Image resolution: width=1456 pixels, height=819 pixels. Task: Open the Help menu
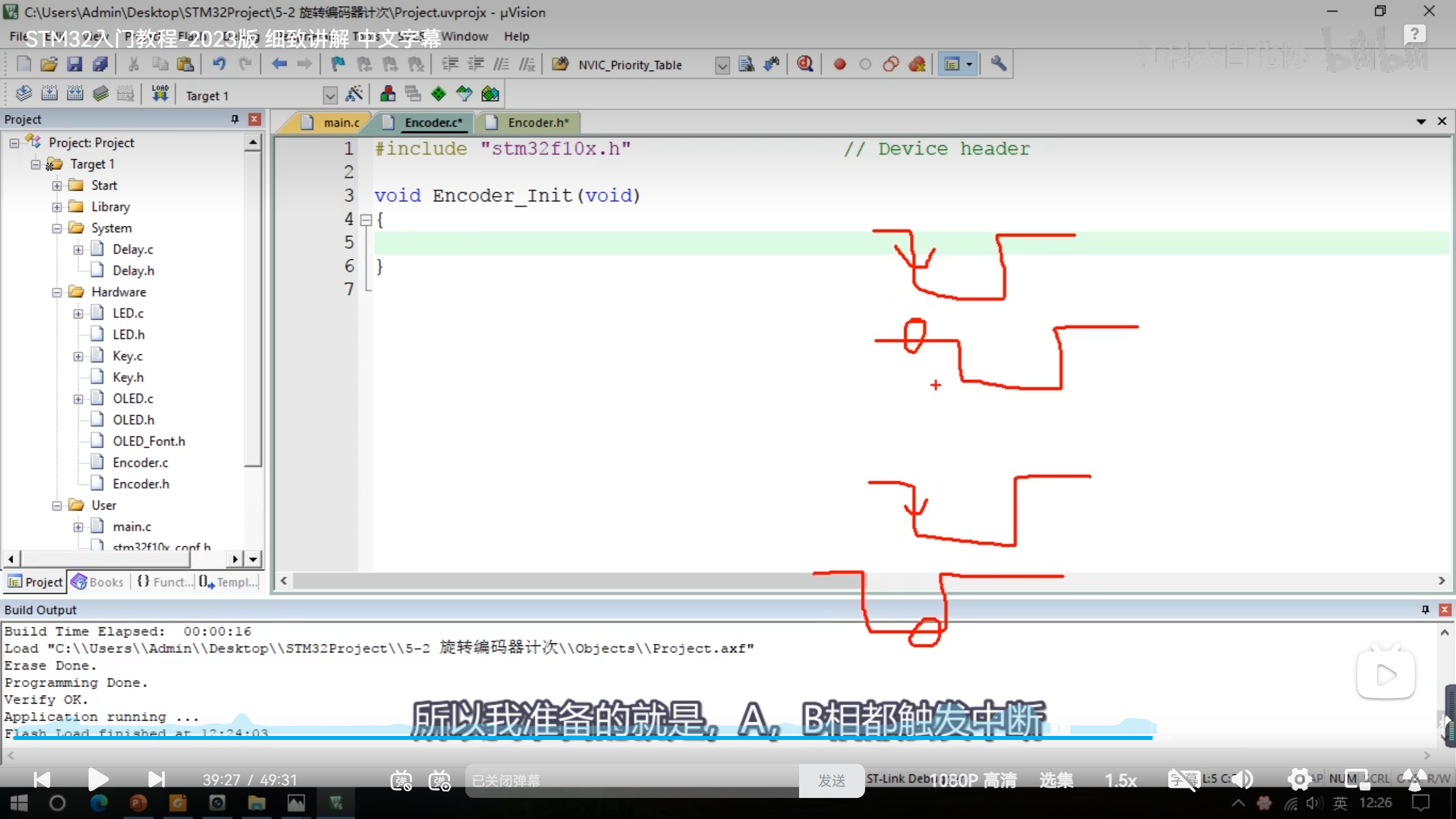516,36
